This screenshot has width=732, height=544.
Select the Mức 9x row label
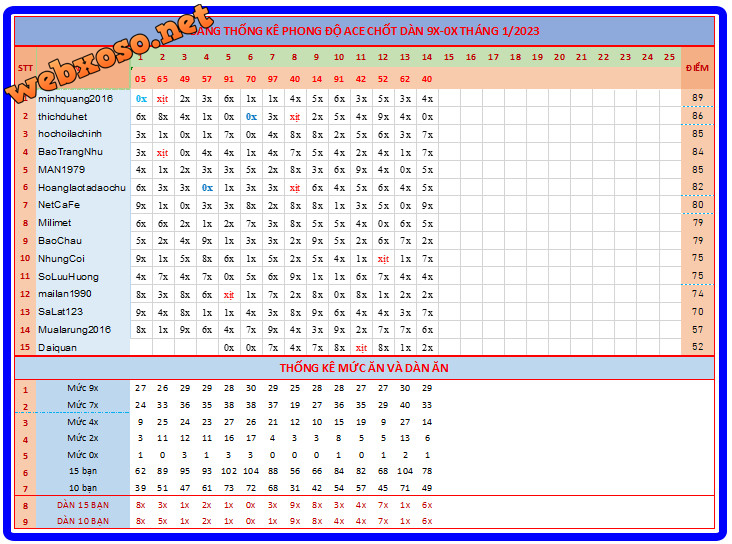coord(83,388)
